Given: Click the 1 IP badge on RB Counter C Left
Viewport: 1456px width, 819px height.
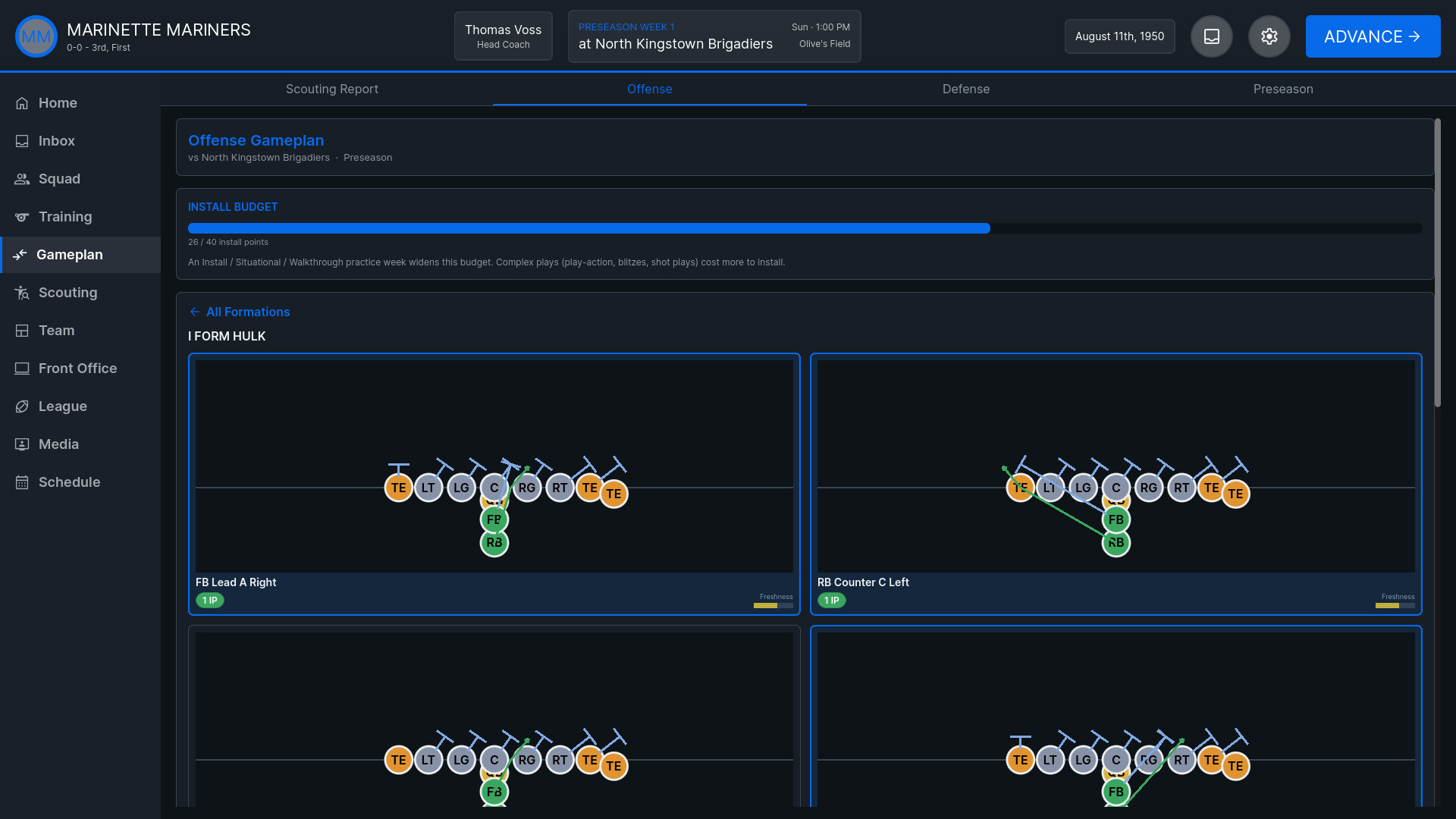Looking at the screenshot, I should [x=832, y=601].
